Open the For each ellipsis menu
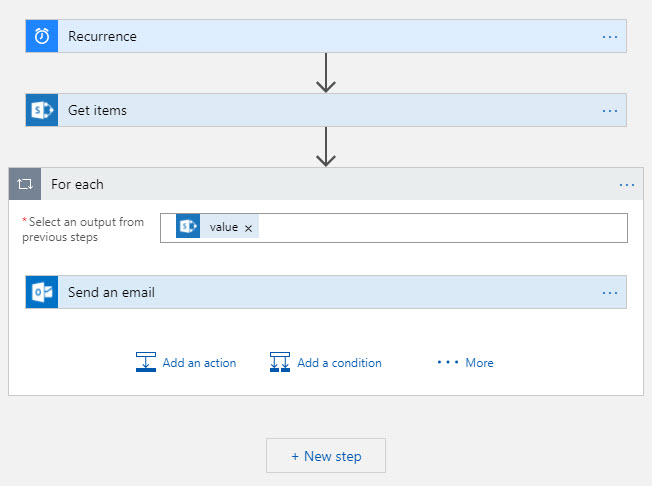The height and width of the screenshot is (486, 652). tap(627, 184)
